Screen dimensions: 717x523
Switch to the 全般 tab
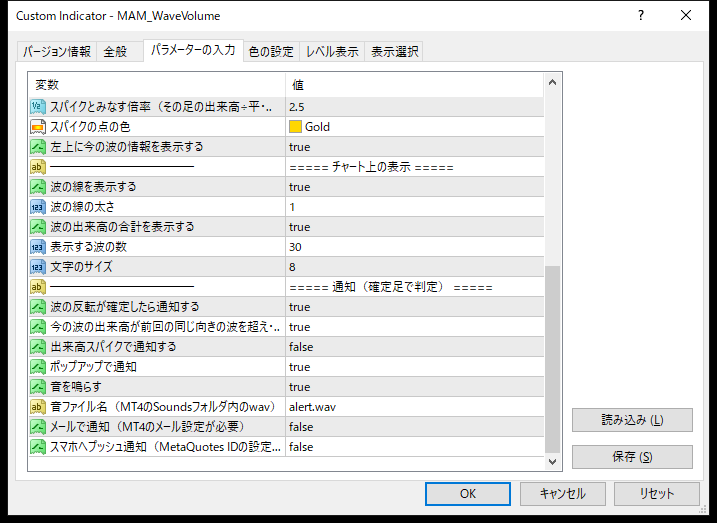point(119,51)
